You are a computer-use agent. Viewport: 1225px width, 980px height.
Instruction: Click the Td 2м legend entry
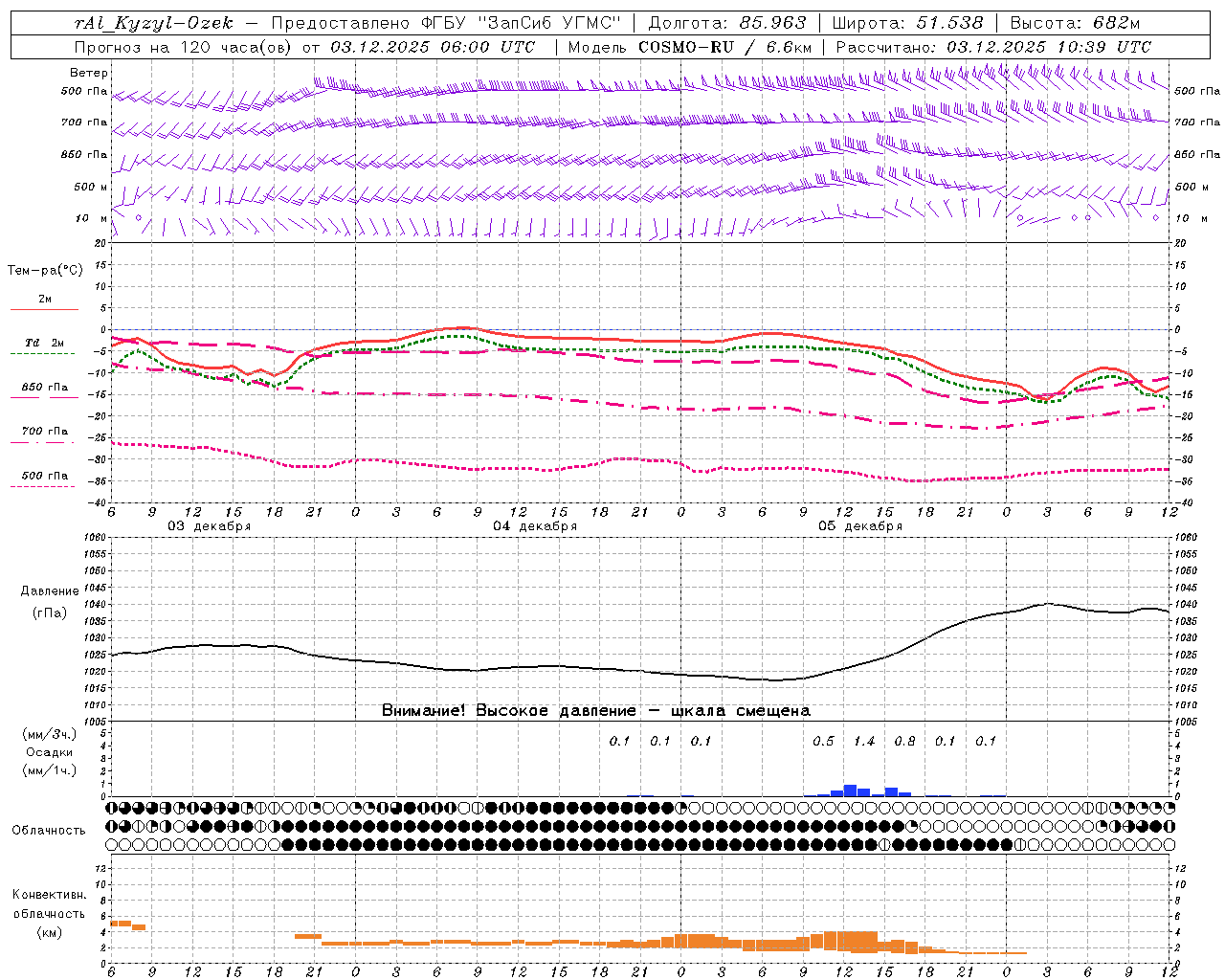click(44, 343)
